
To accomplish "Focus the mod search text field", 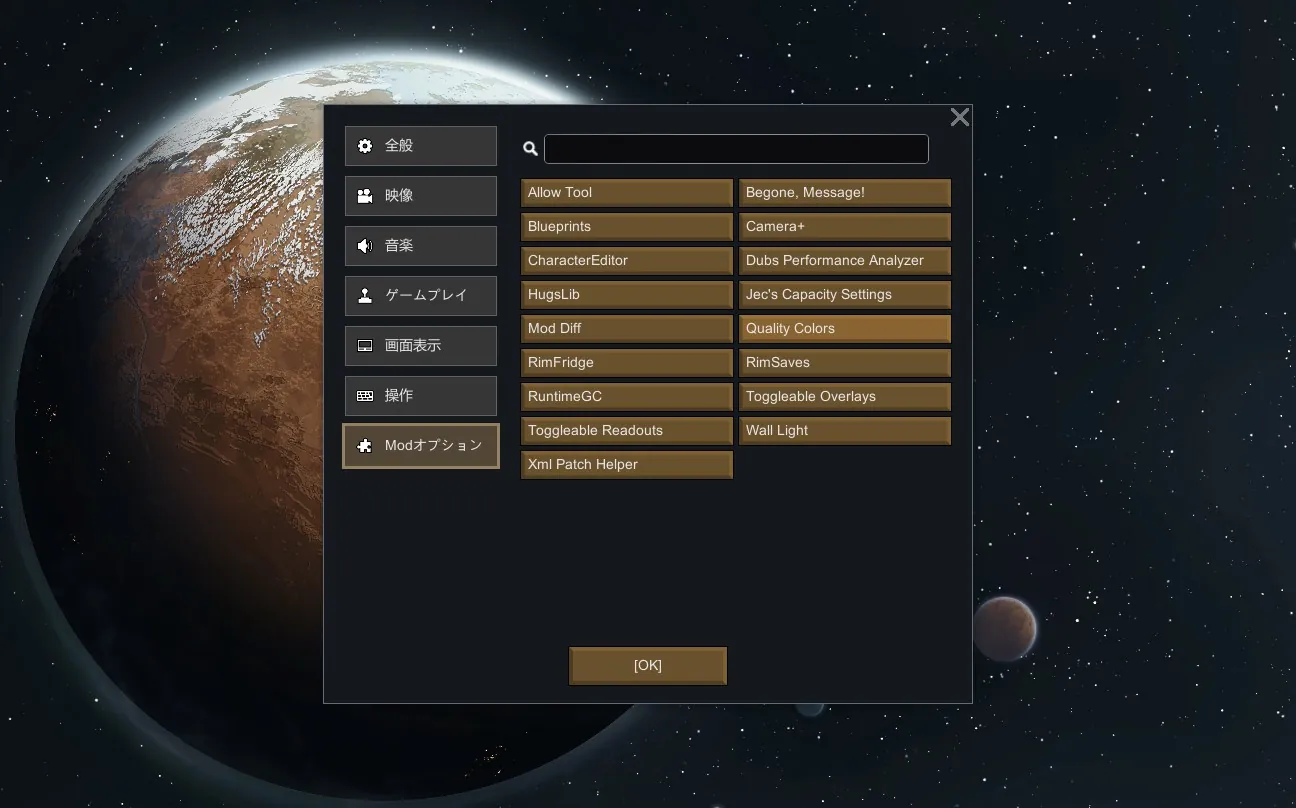I will 736,149.
